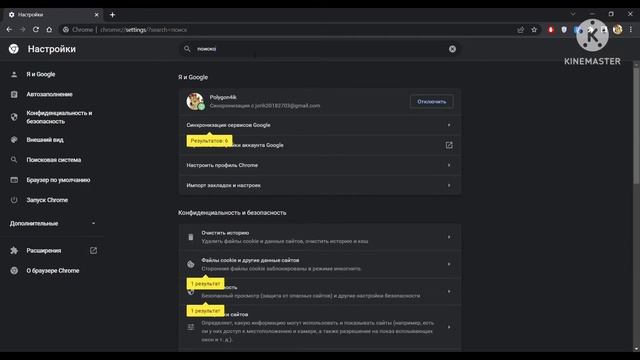Screen dimensions: 640x360
Task: Open О браузере Chrome in sidebar
Action: [52, 271]
